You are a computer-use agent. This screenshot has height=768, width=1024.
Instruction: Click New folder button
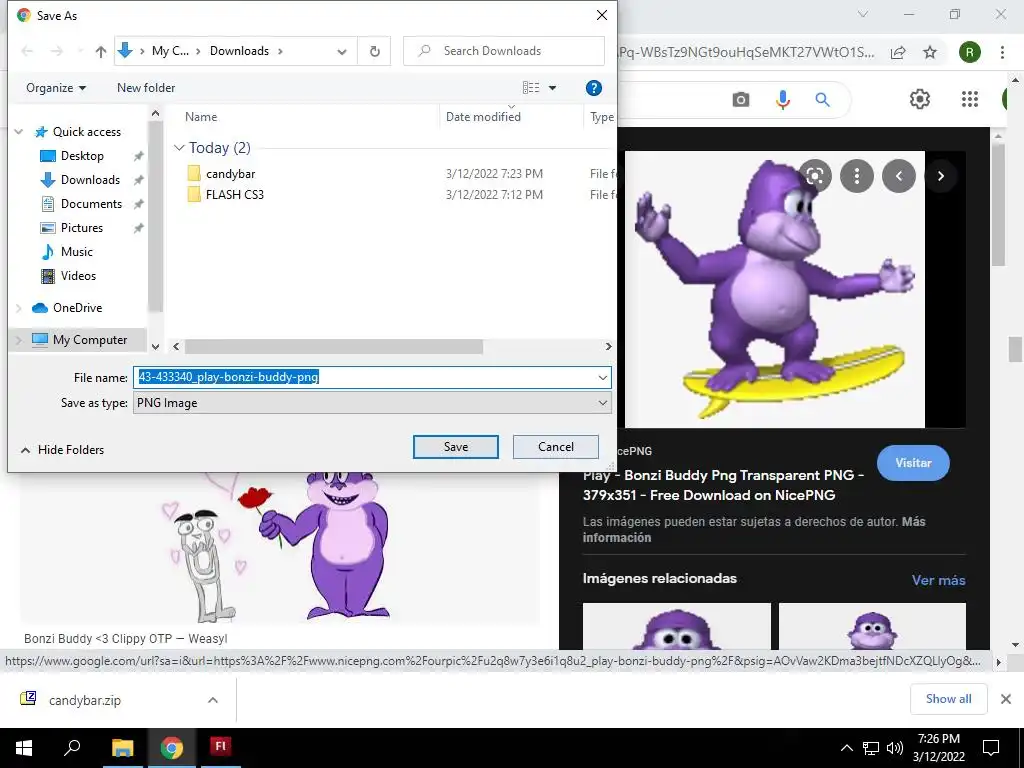coord(146,88)
